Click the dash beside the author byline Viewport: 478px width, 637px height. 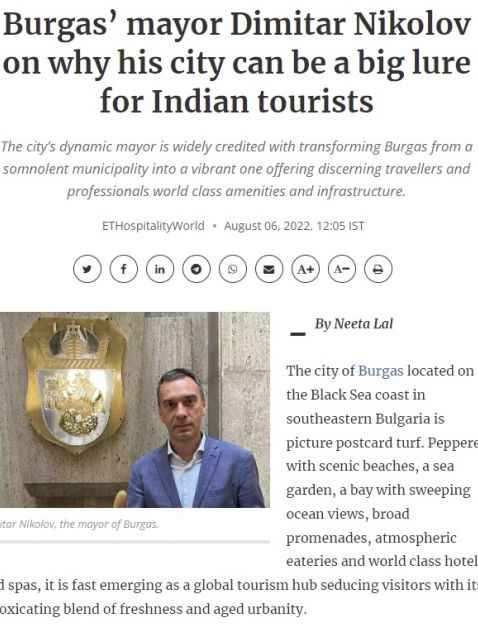click(298, 334)
